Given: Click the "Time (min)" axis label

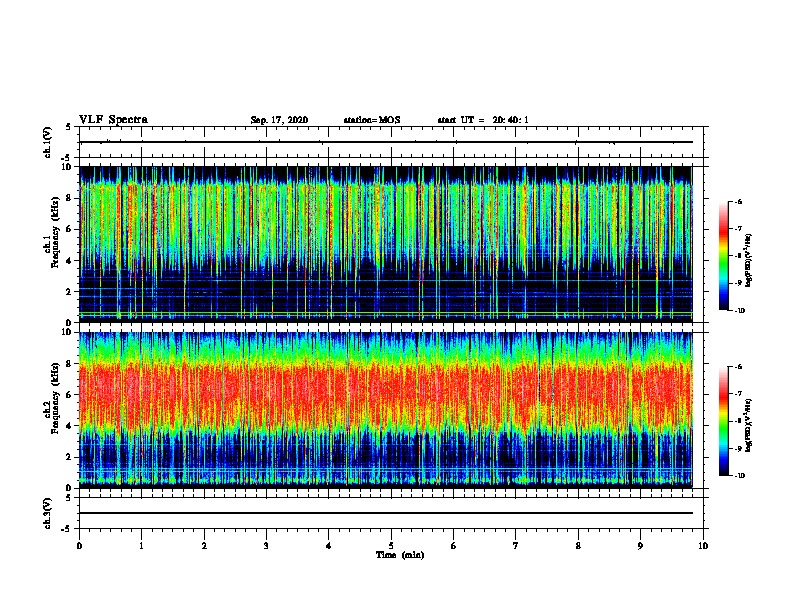Looking at the screenshot, I should 400,555.
